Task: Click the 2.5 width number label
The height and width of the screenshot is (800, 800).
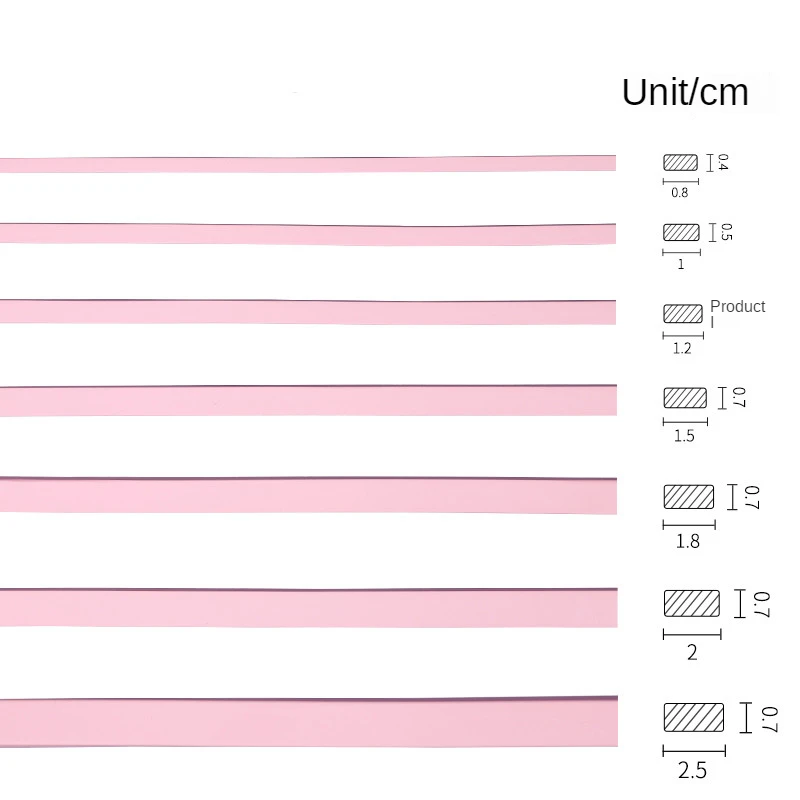Action: (692, 770)
